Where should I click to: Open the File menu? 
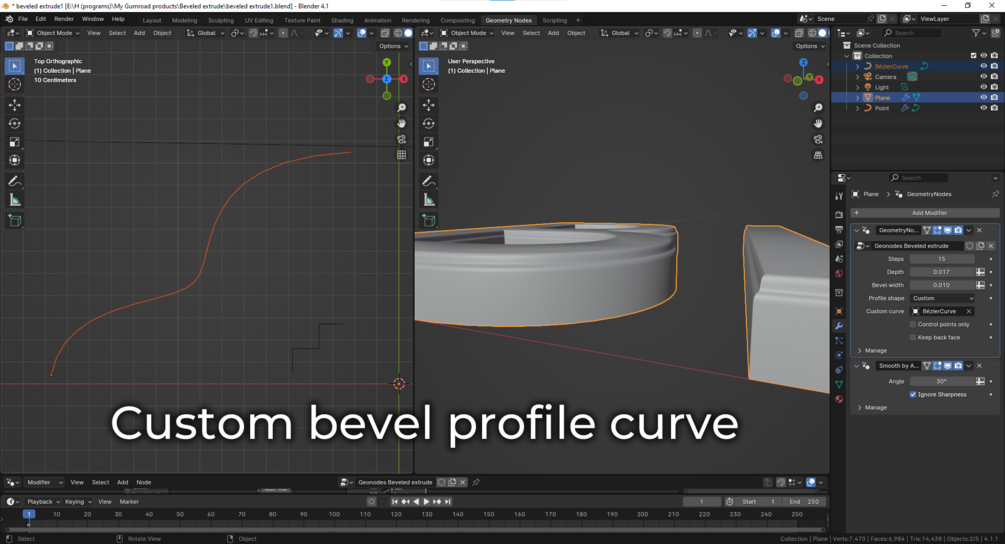point(22,19)
